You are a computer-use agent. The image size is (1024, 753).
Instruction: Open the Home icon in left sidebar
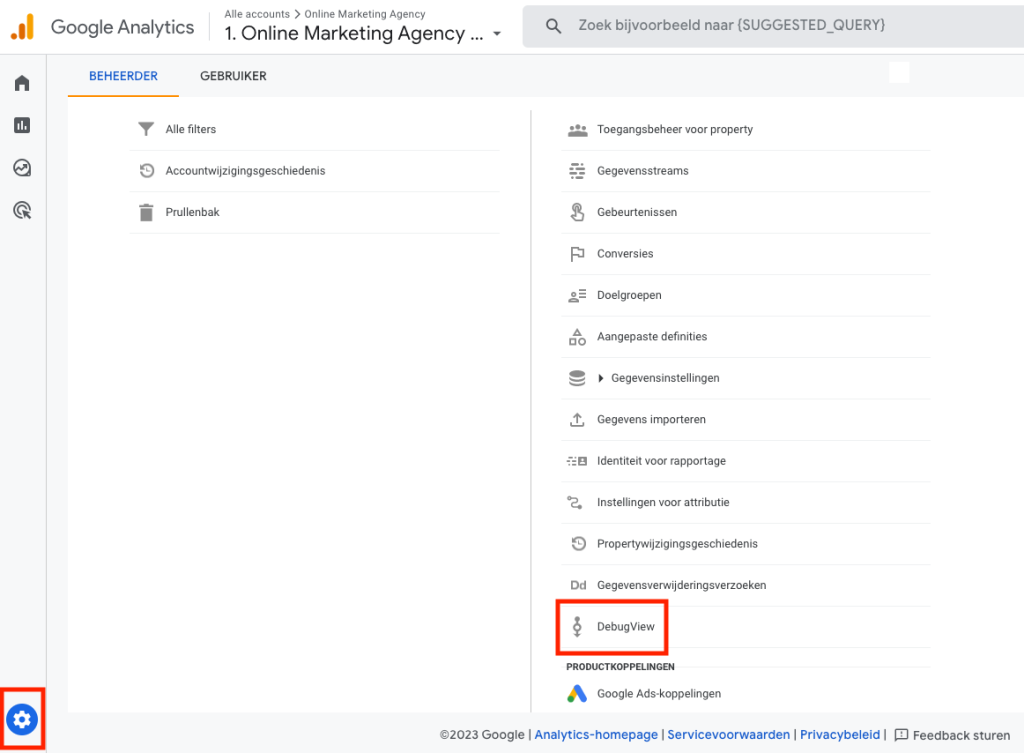click(22, 83)
